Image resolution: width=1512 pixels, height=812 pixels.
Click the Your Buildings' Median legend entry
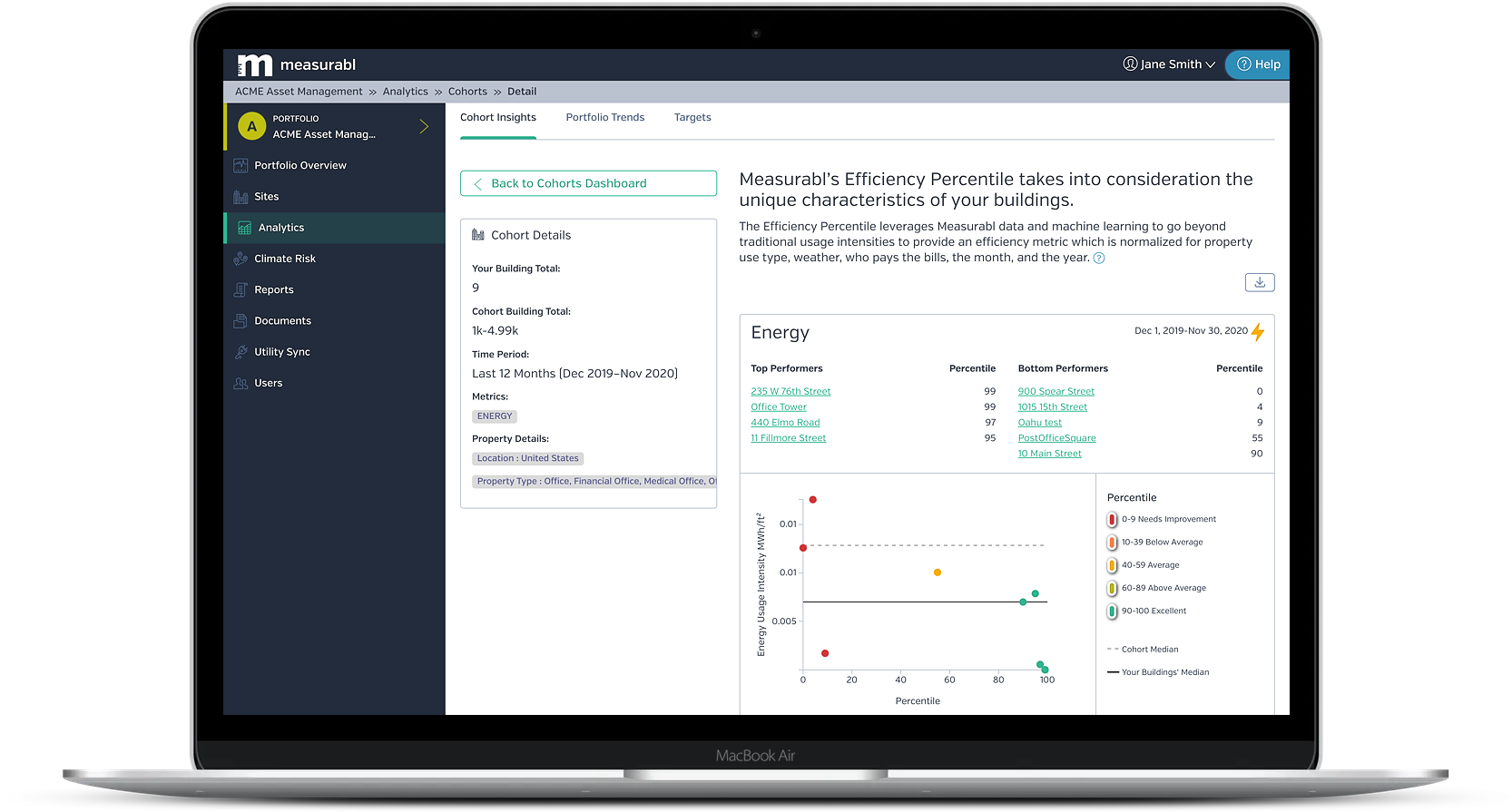coord(1158,672)
